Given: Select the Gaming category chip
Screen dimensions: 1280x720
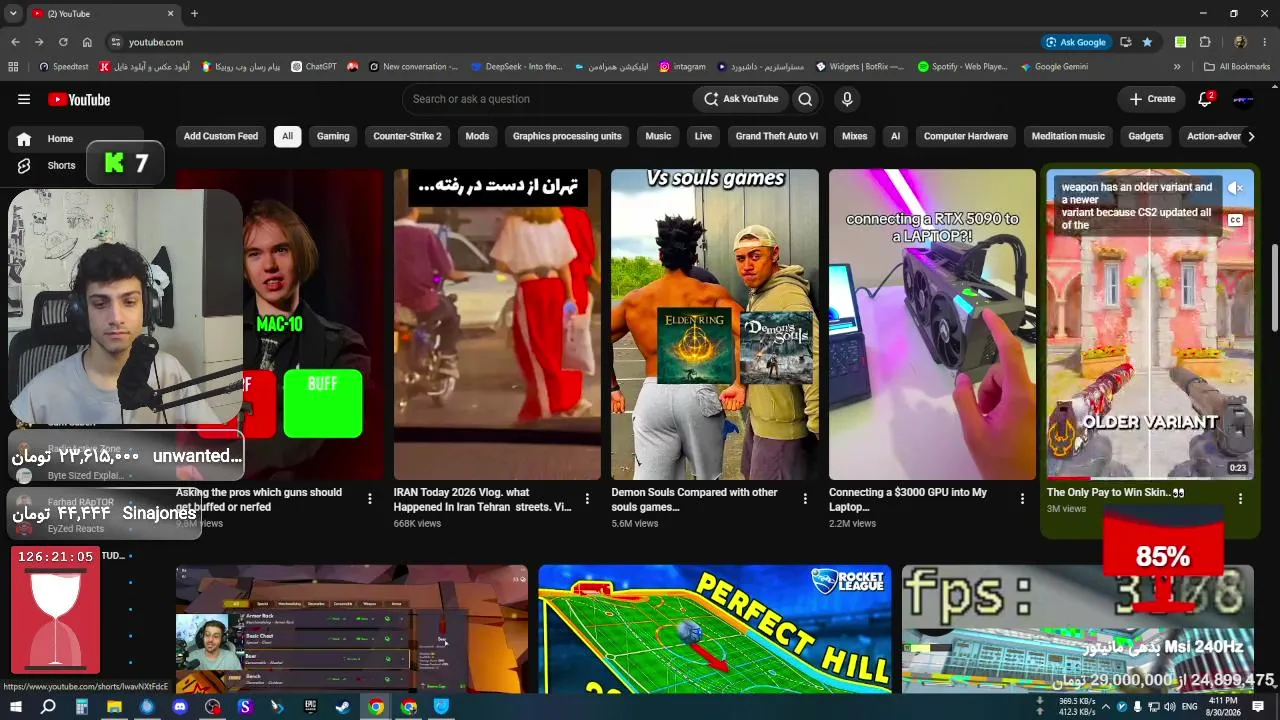Looking at the screenshot, I should tap(333, 136).
